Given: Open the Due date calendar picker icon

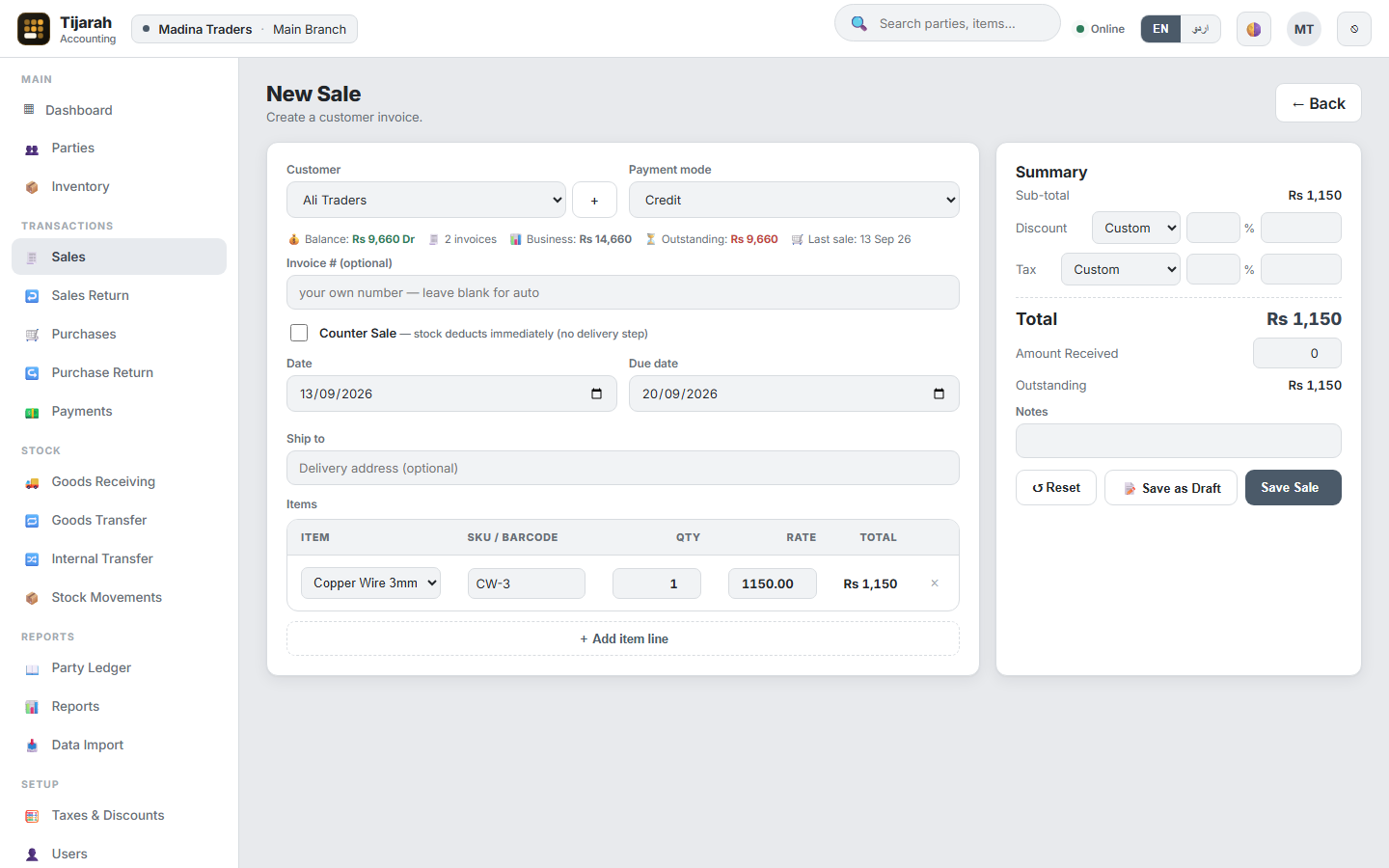Looking at the screenshot, I should pos(939,393).
